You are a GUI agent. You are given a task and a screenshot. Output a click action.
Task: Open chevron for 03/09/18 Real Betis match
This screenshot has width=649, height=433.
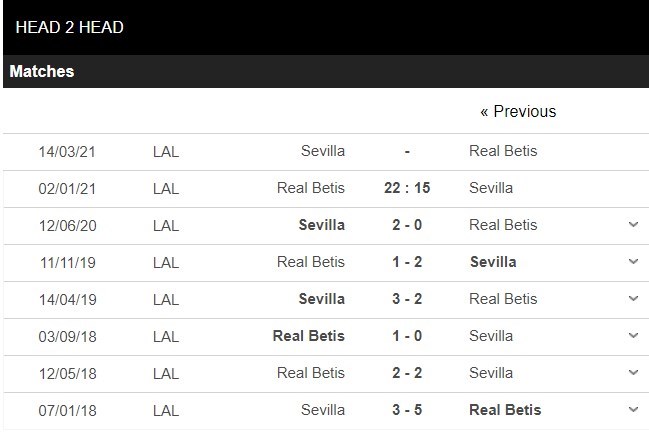click(633, 336)
